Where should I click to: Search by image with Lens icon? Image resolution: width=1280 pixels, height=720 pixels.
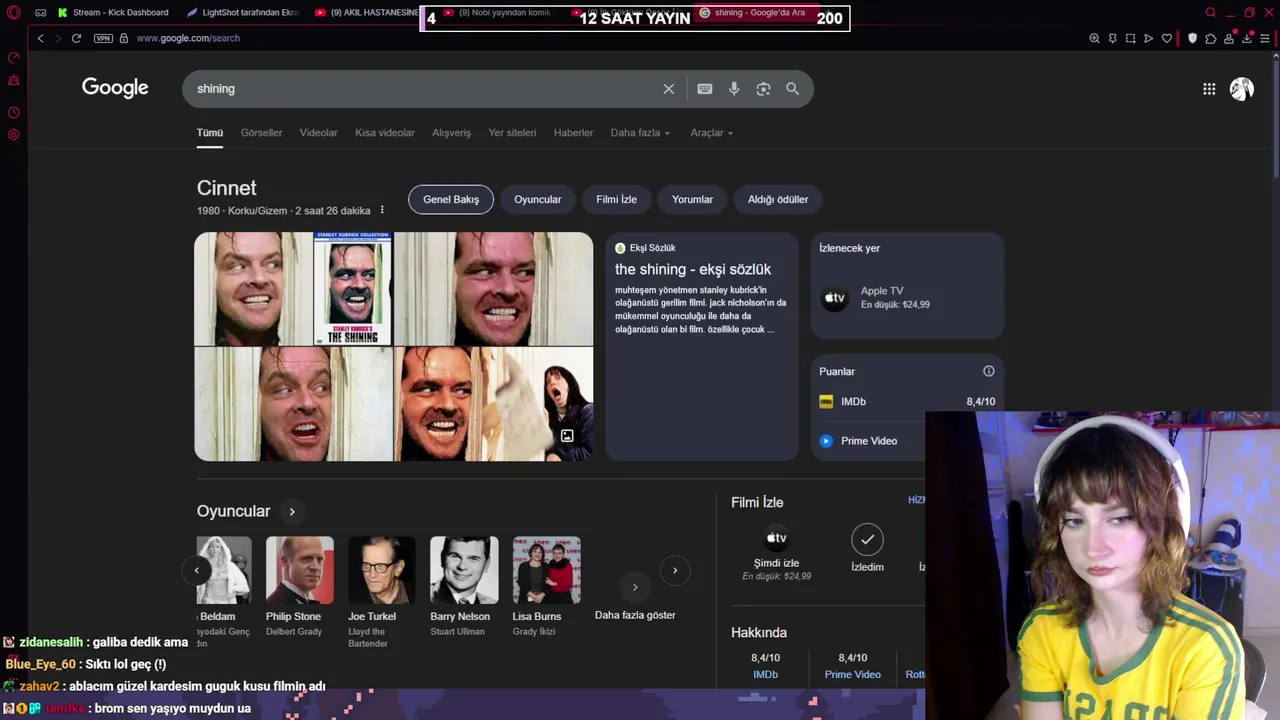(763, 89)
